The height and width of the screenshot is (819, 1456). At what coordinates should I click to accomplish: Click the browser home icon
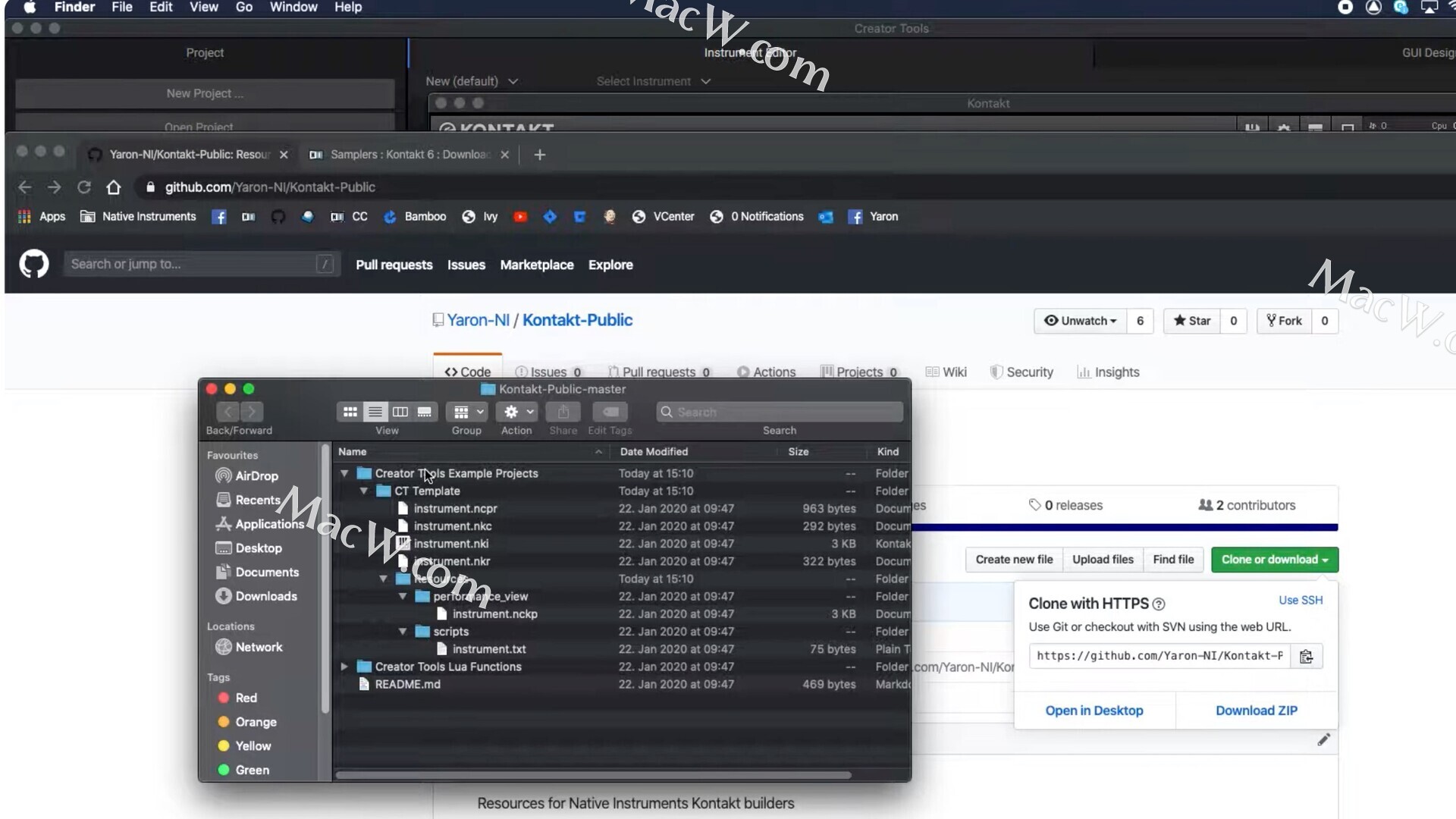(x=114, y=187)
